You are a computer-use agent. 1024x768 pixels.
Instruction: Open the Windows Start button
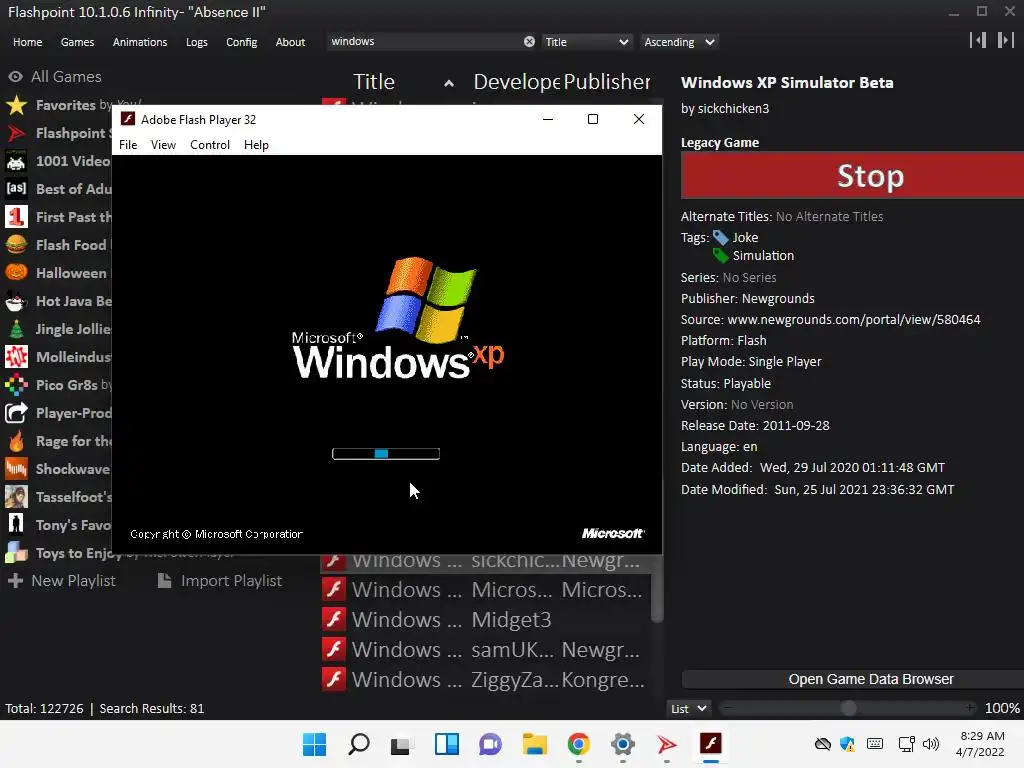point(314,744)
